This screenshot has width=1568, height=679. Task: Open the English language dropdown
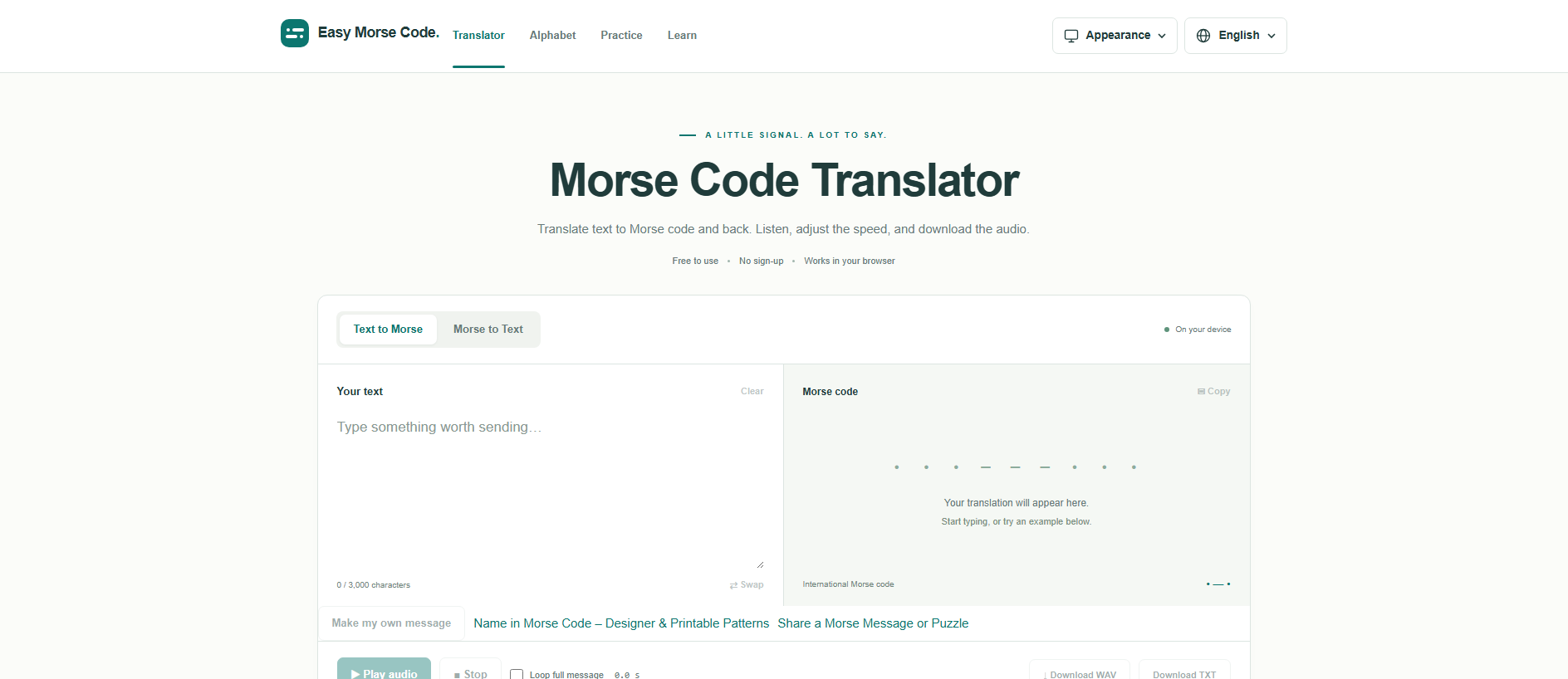(x=1235, y=36)
